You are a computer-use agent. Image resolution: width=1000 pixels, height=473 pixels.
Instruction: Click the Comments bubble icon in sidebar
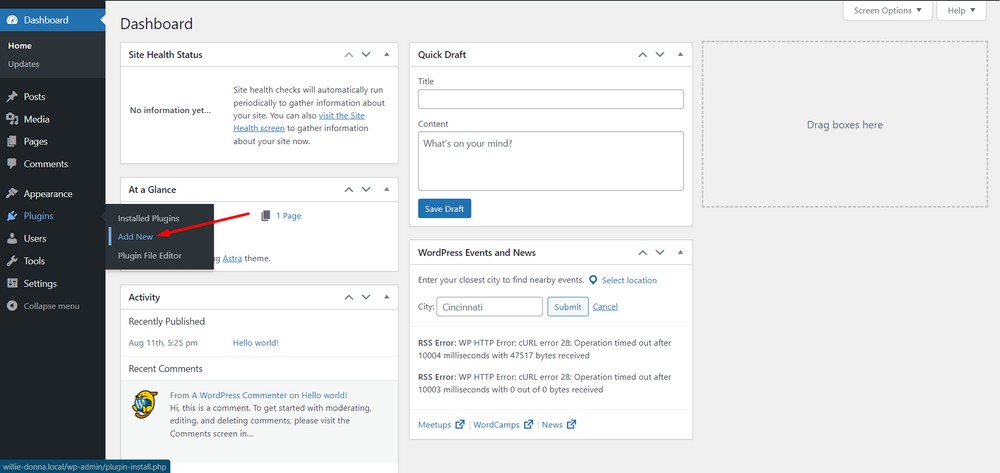click(x=12, y=164)
